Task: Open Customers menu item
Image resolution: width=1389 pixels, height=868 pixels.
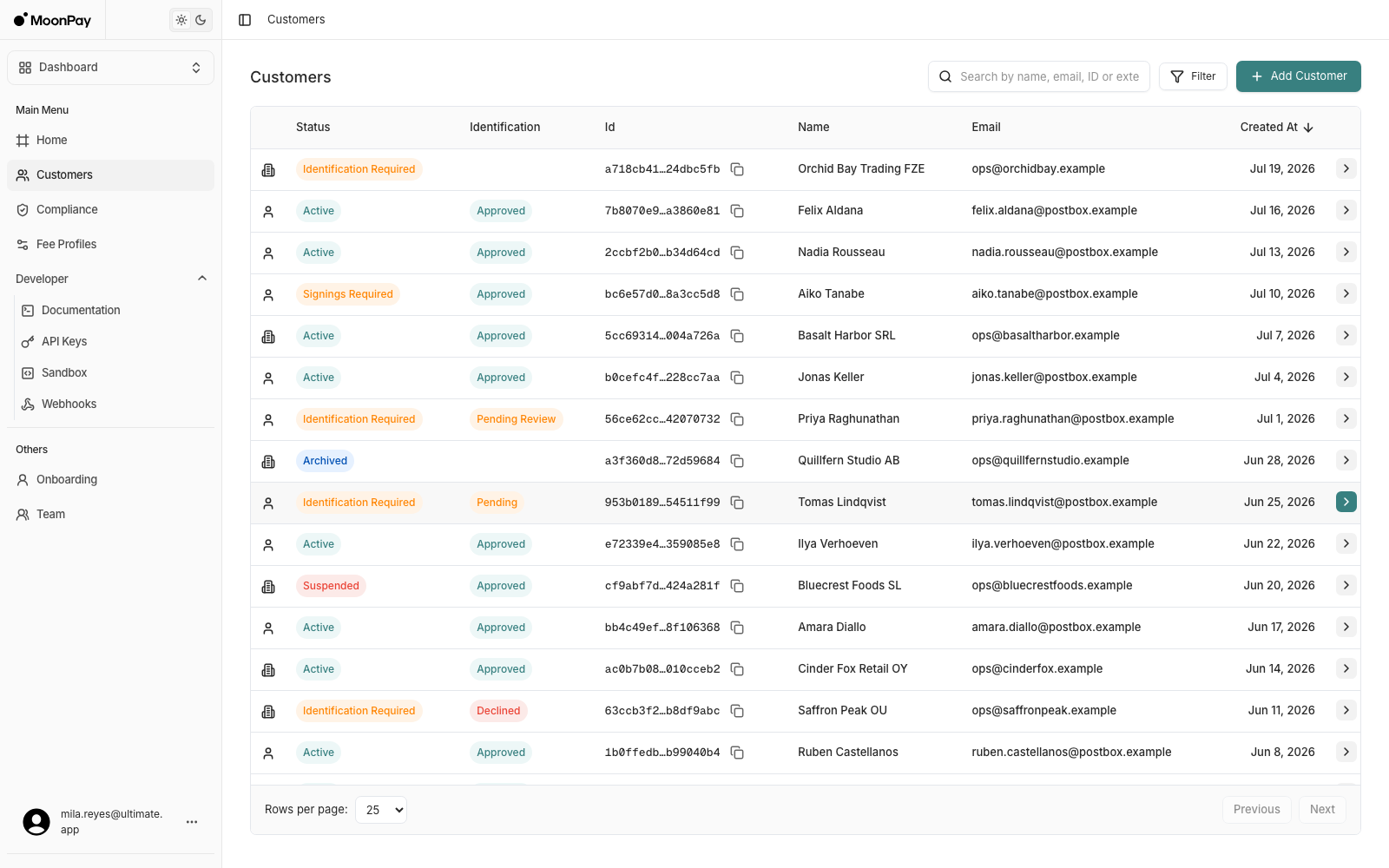Action: coord(110,175)
